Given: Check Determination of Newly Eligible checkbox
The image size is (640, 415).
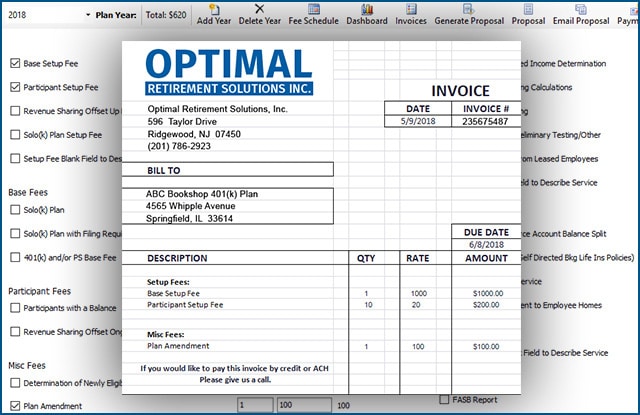Looking at the screenshot, I should tap(15, 383).
